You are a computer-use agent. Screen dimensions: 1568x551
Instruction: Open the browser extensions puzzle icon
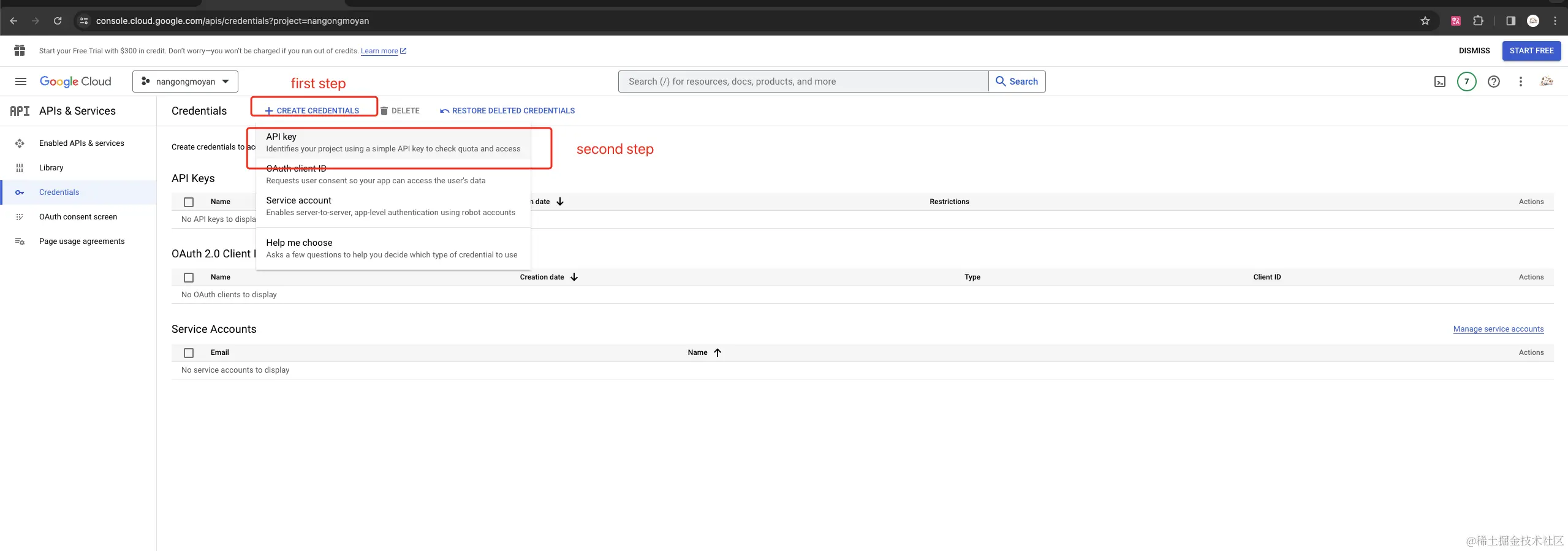[1478, 21]
